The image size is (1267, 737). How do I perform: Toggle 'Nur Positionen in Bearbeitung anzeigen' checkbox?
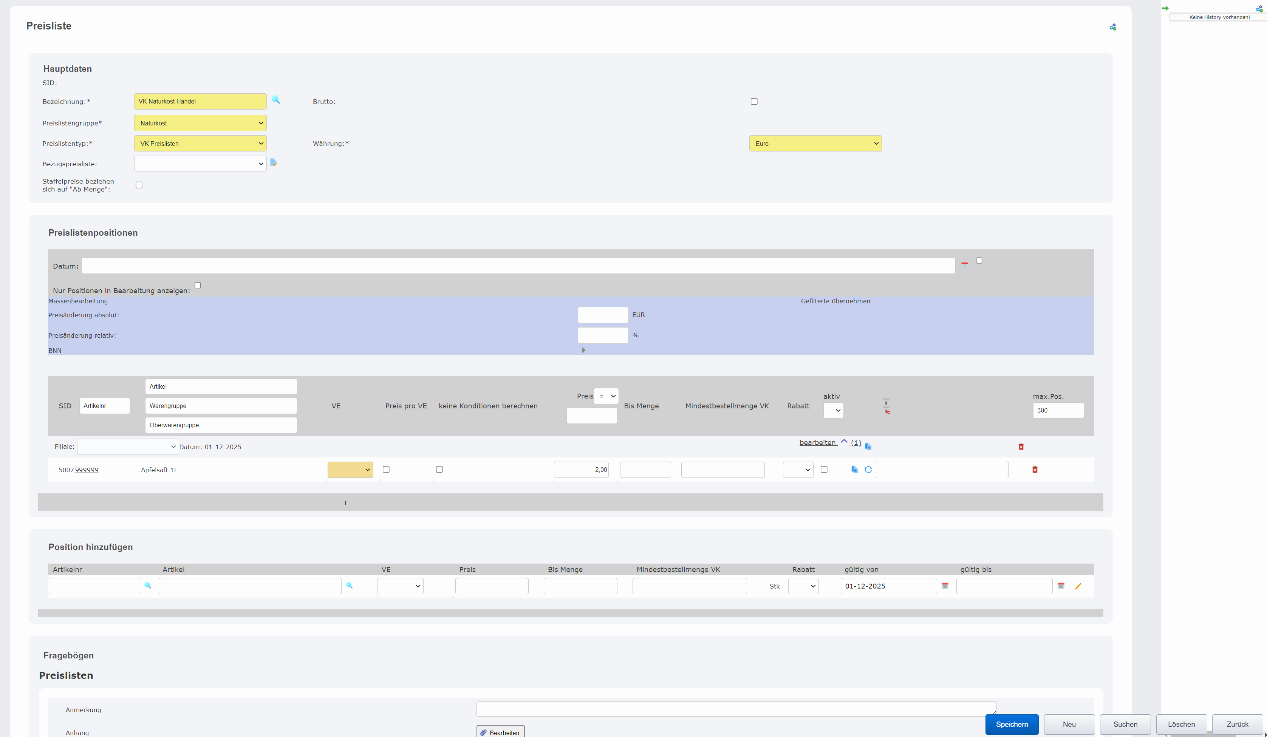click(x=198, y=286)
